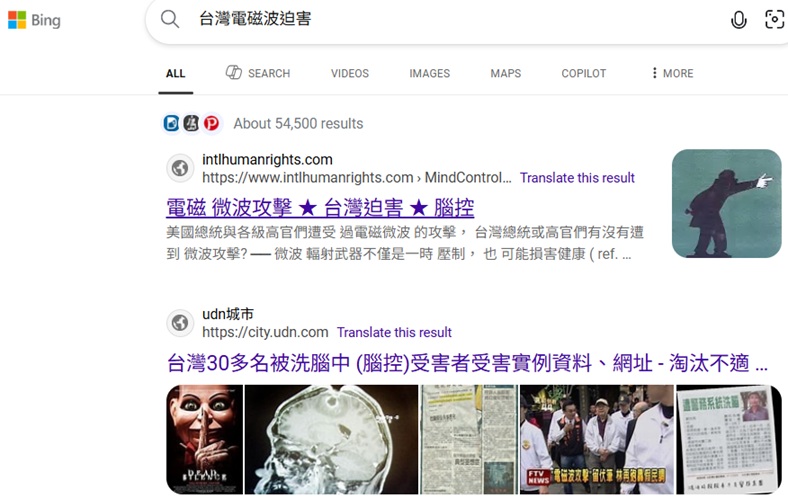
Task: Open the COPILOT tab
Action: [x=583, y=73]
